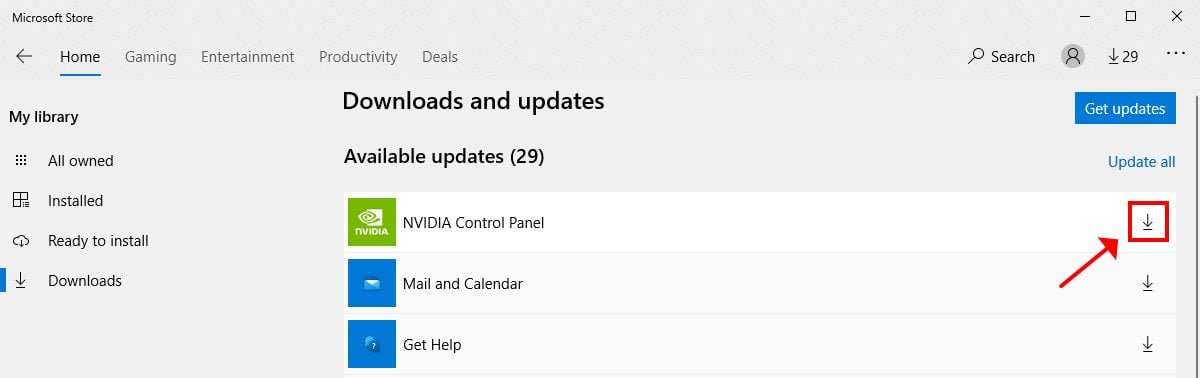Open the Deals tab
Screen dimensions: 1200x378
pos(440,57)
